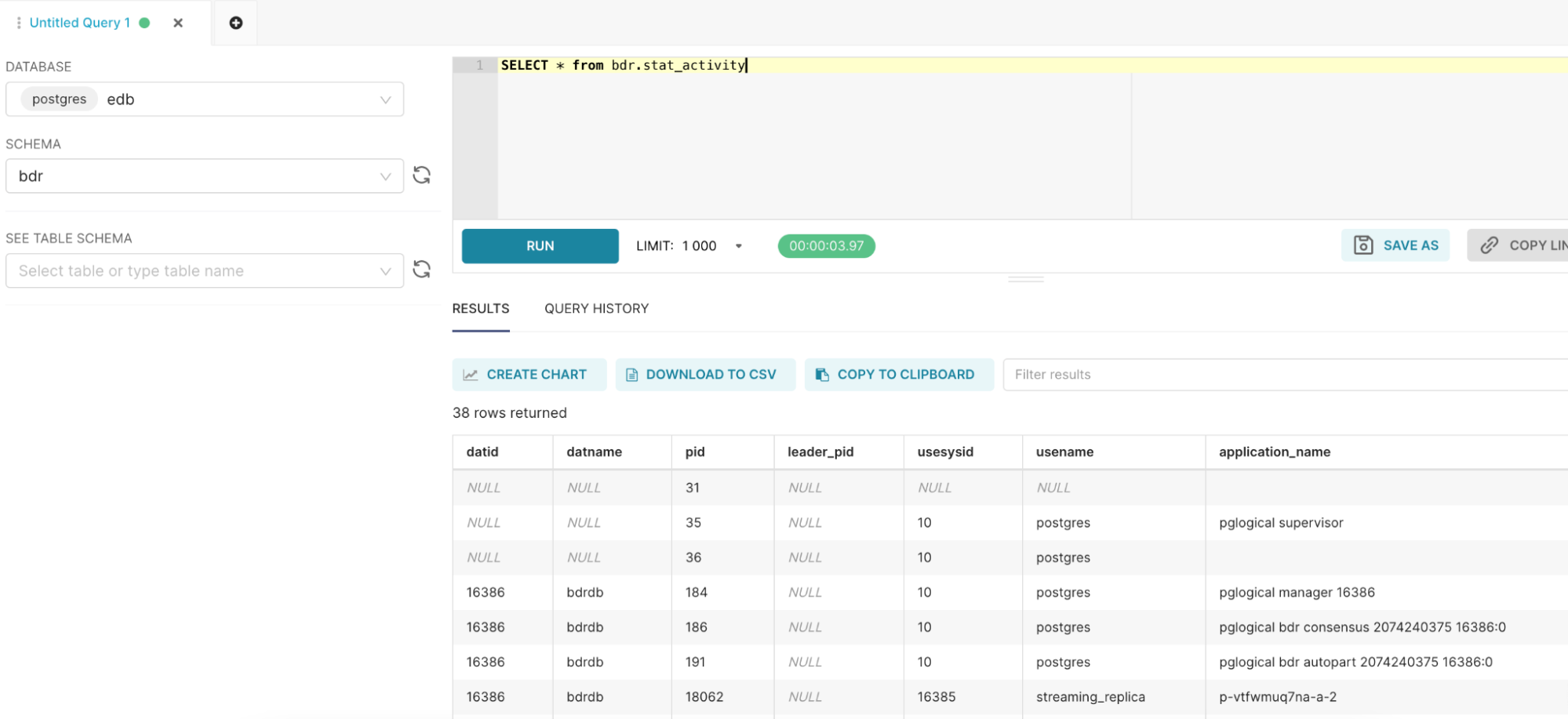The image size is (1568, 719).
Task: Sort by the pid column header
Action: (x=695, y=452)
